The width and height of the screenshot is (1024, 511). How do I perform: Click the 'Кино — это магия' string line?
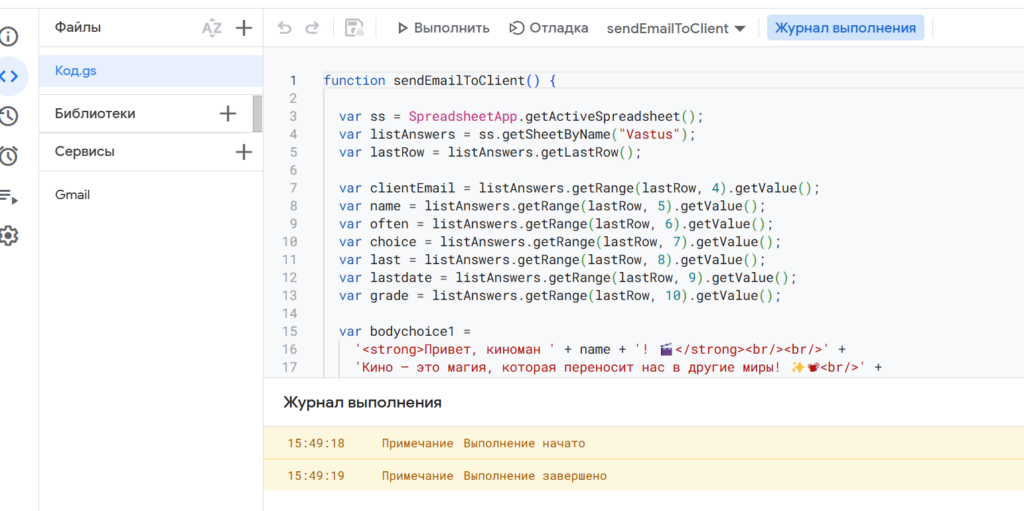point(618,367)
